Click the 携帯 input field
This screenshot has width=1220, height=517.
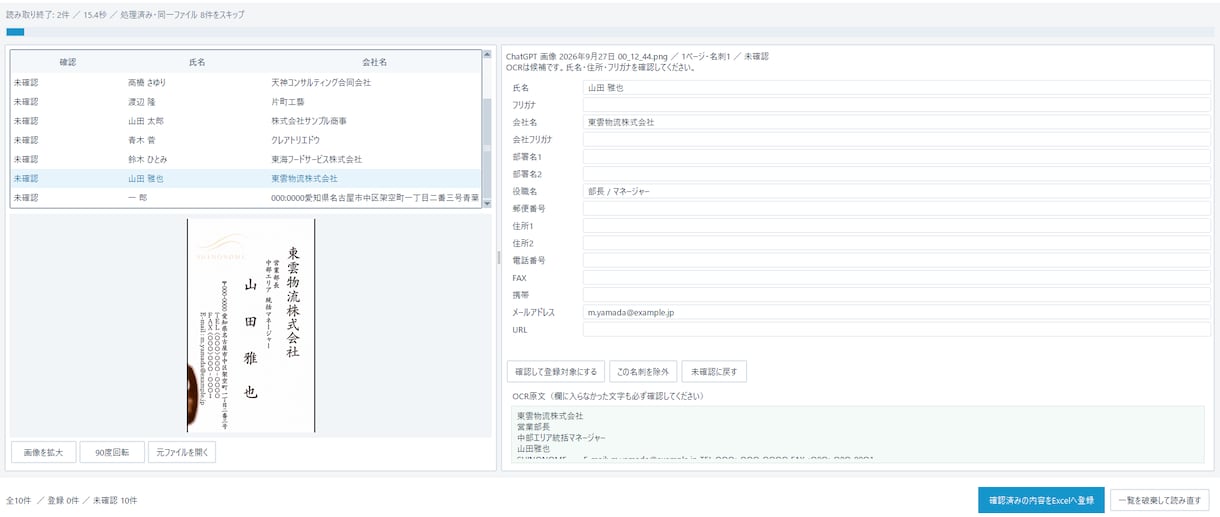click(896, 295)
